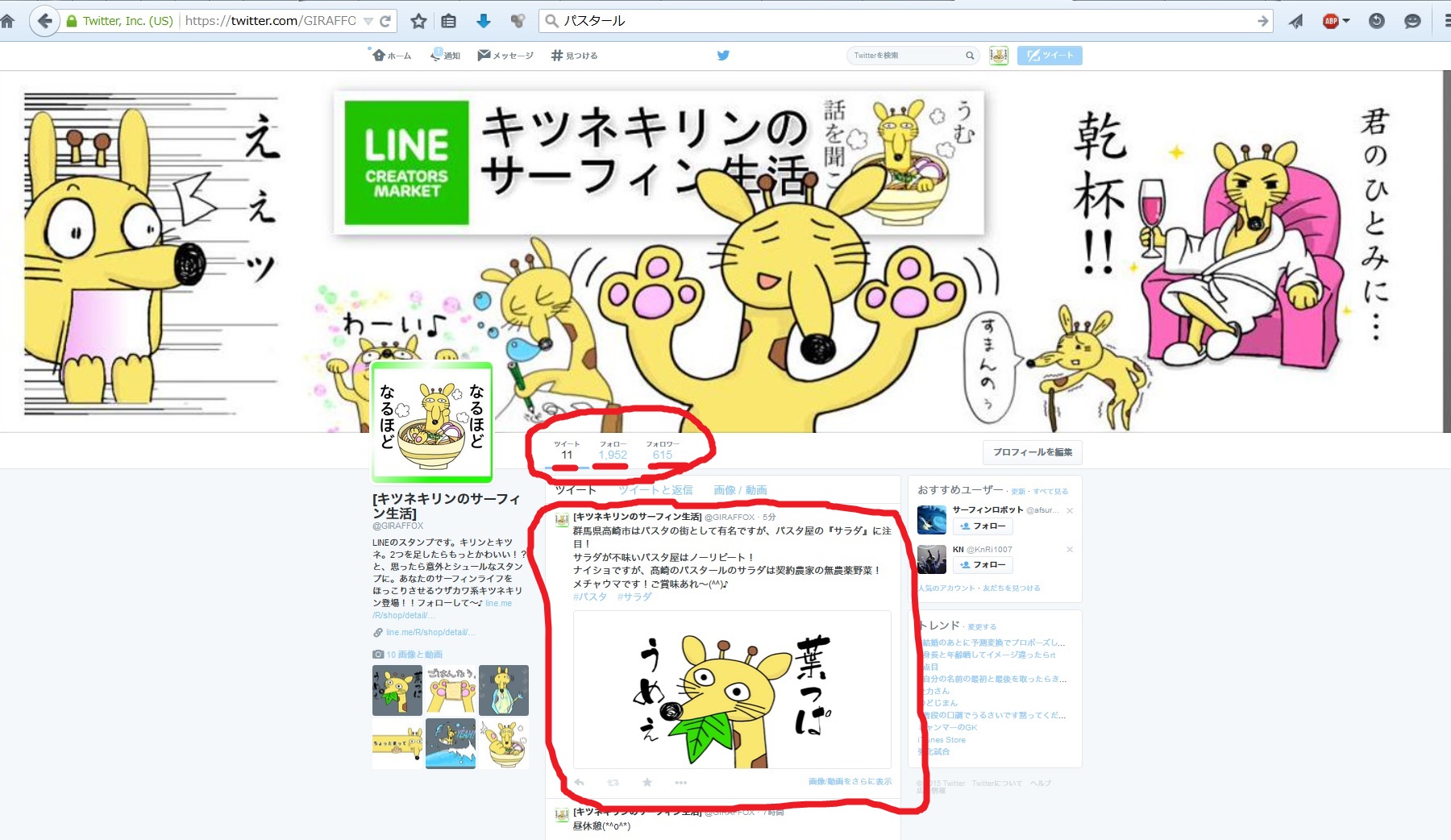Screen dimensions: 1451x840
Task: Click すべて見る in recommended users
Action: [1050, 491]
